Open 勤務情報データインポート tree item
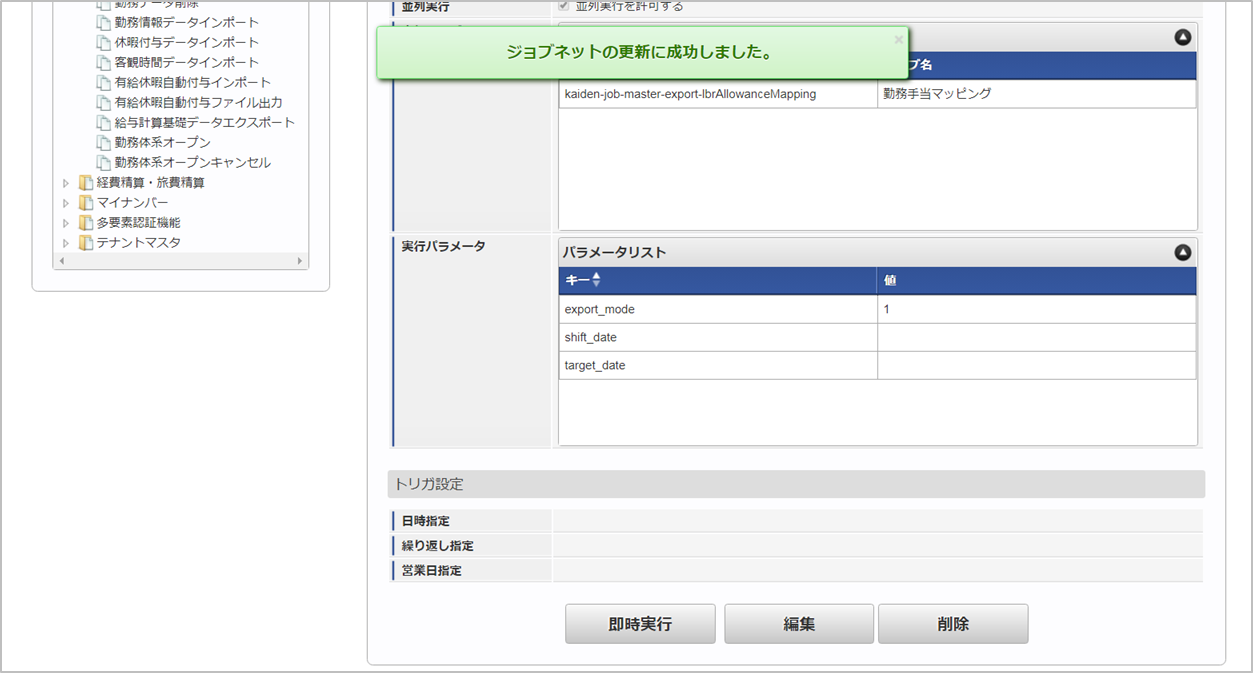This screenshot has width=1253, height=673. tap(187, 22)
